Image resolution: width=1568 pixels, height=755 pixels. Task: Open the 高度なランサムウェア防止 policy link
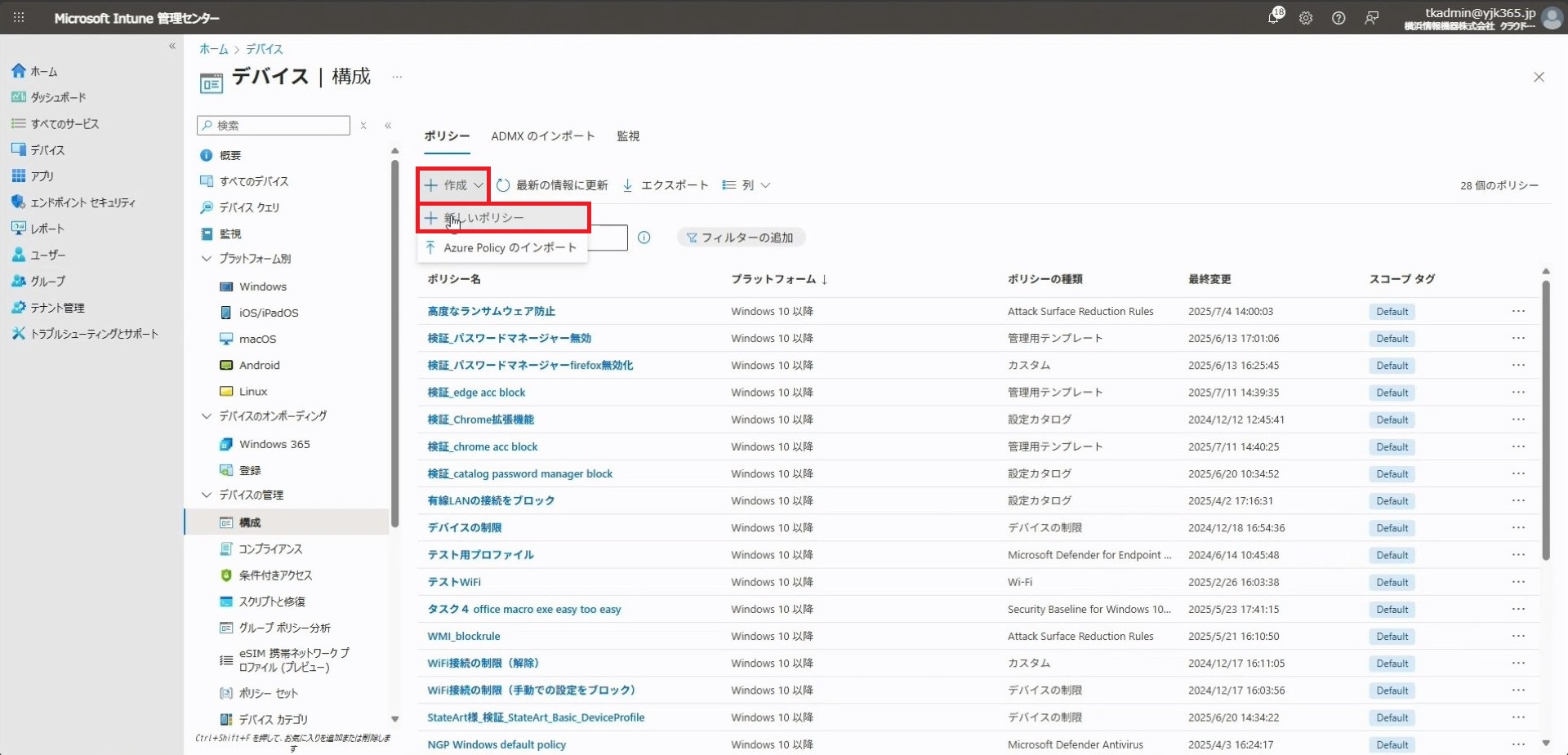pos(491,311)
